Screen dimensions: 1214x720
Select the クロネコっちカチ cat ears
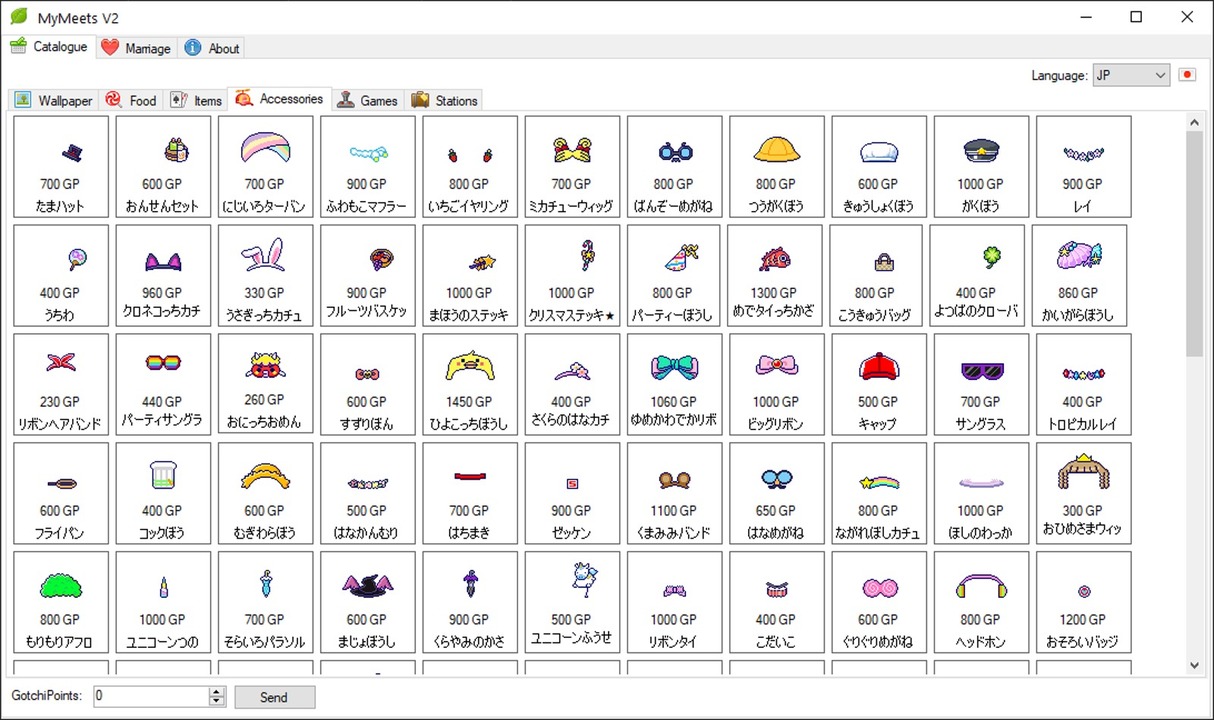point(163,275)
